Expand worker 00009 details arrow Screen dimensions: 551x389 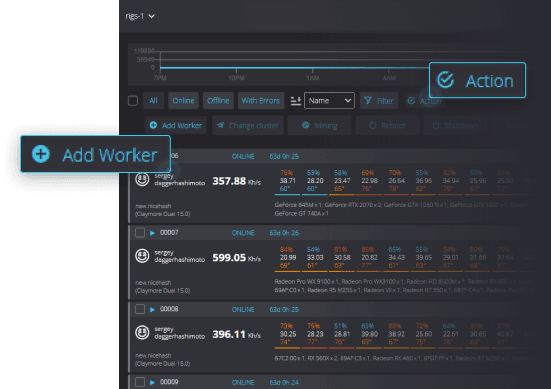click(x=152, y=382)
